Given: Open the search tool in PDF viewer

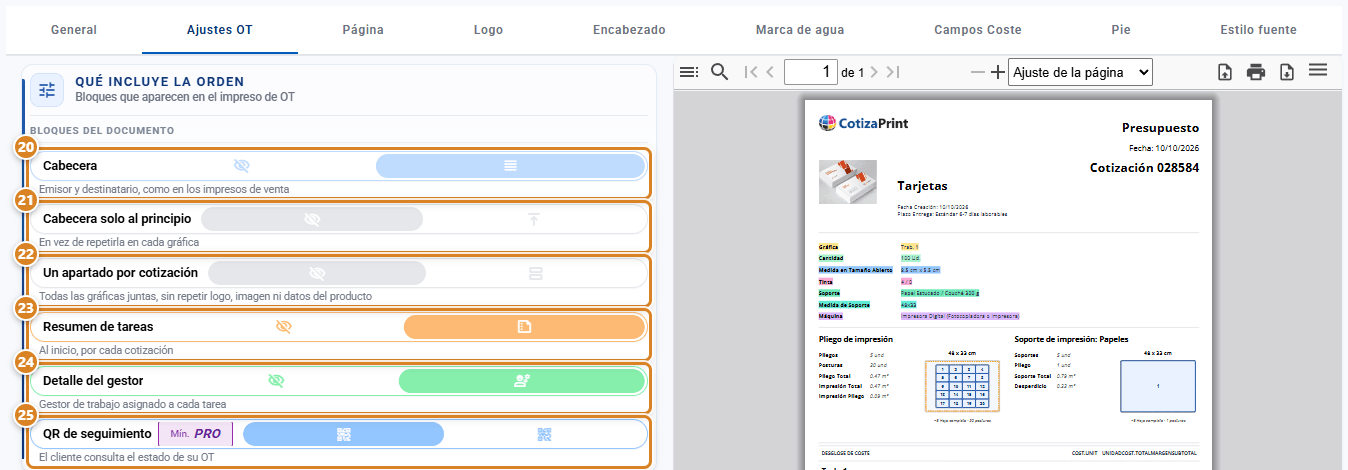Looking at the screenshot, I should 719,72.
